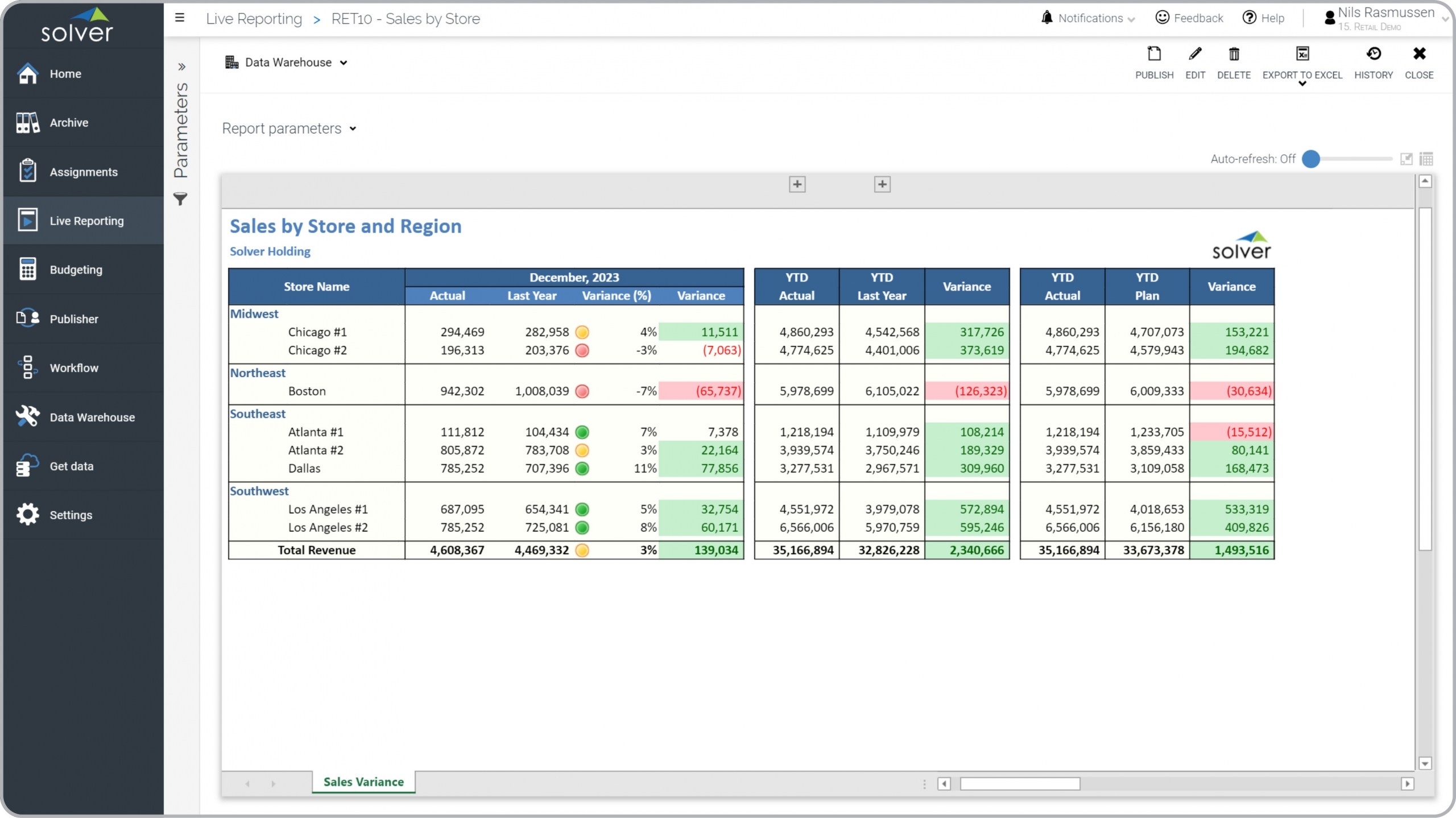Expand the first plus column group
This screenshot has width=1456, height=818.
pyautogui.click(x=797, y=184)
